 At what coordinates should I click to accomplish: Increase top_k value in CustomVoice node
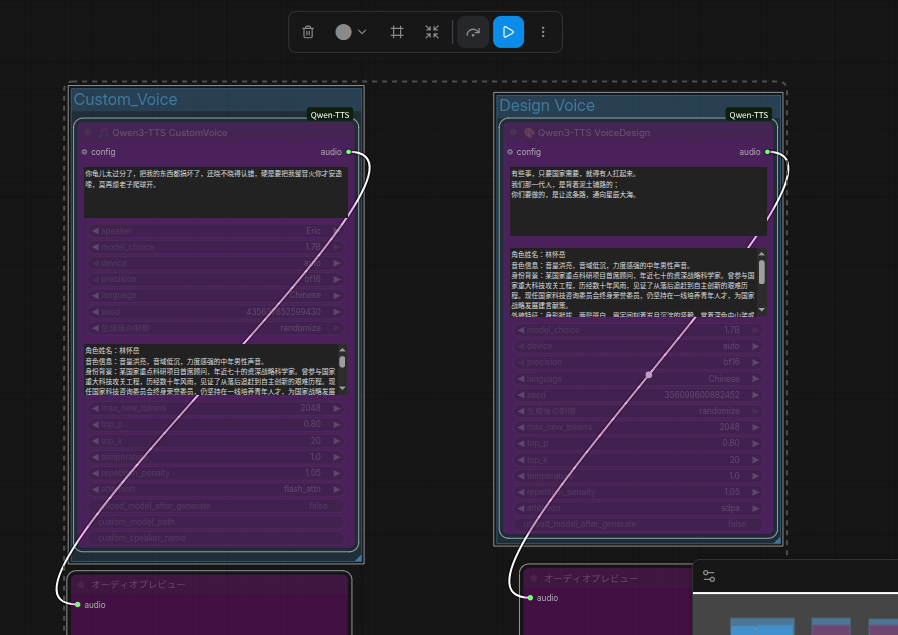tap(337, 441)
